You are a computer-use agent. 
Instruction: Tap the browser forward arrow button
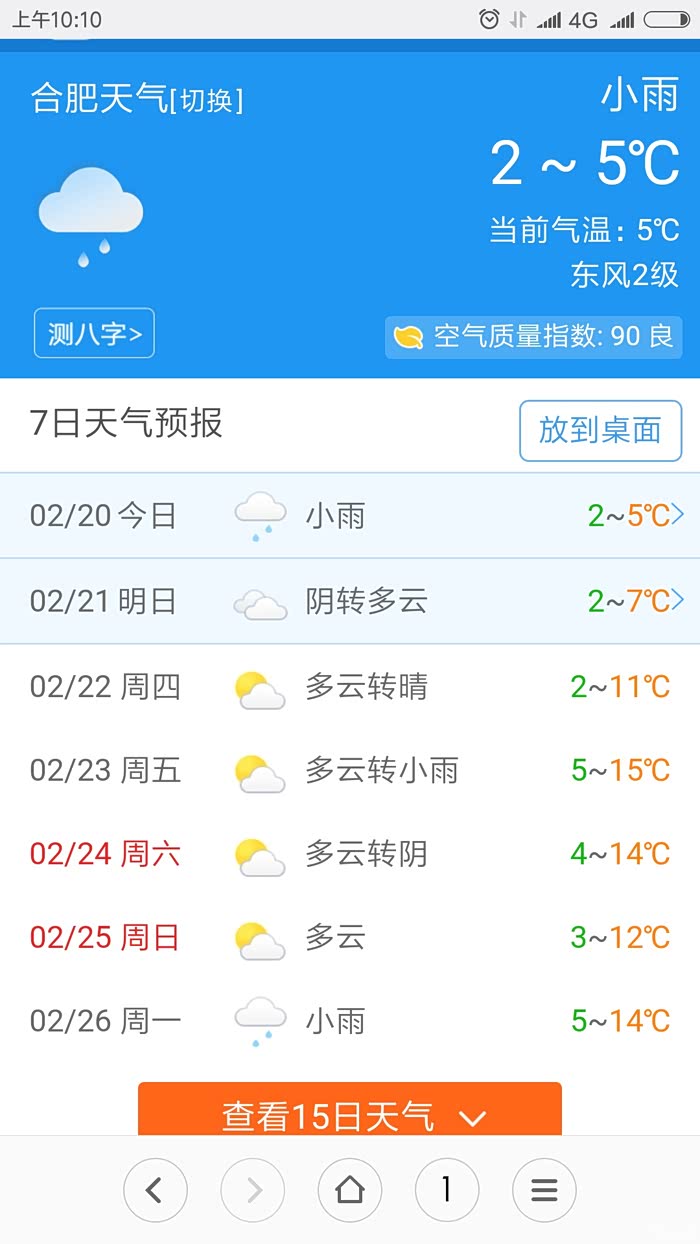click(x=252, y=1190)
